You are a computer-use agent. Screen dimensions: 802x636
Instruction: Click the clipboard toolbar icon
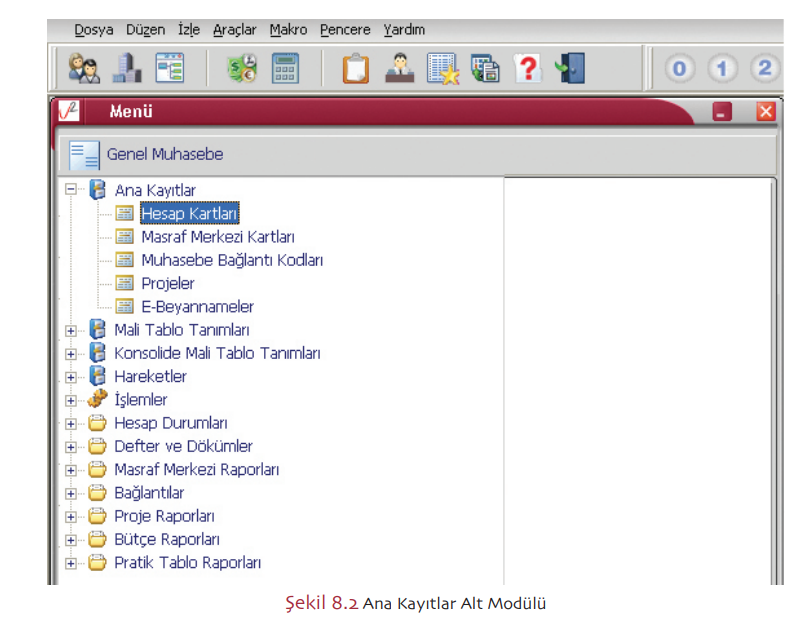tap(355, 69)
